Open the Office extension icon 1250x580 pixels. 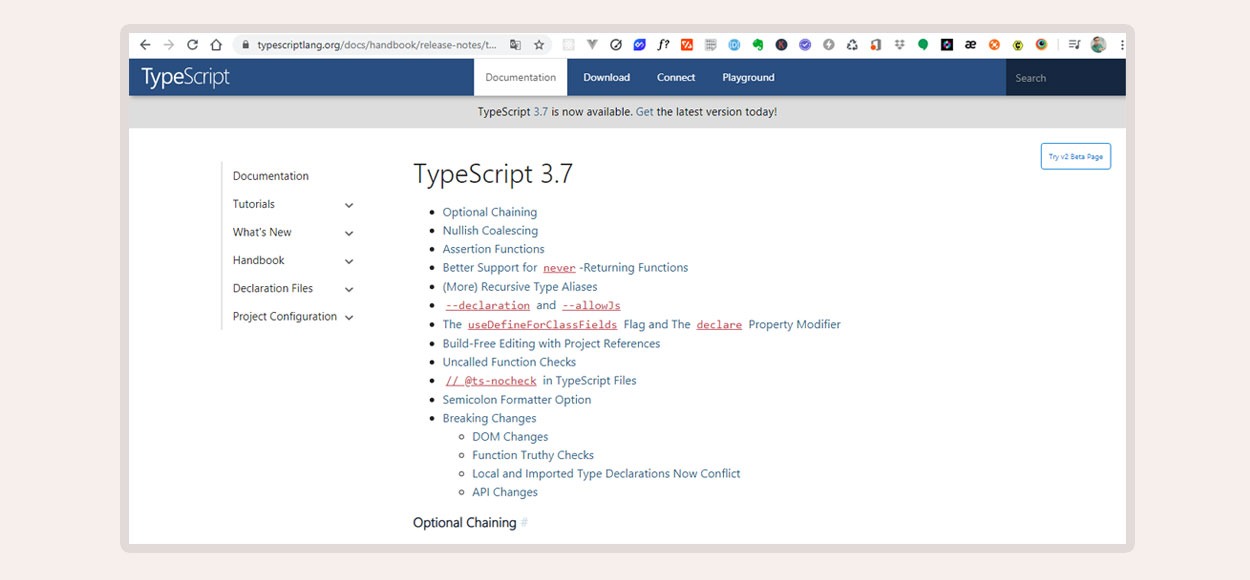[876, 45]
